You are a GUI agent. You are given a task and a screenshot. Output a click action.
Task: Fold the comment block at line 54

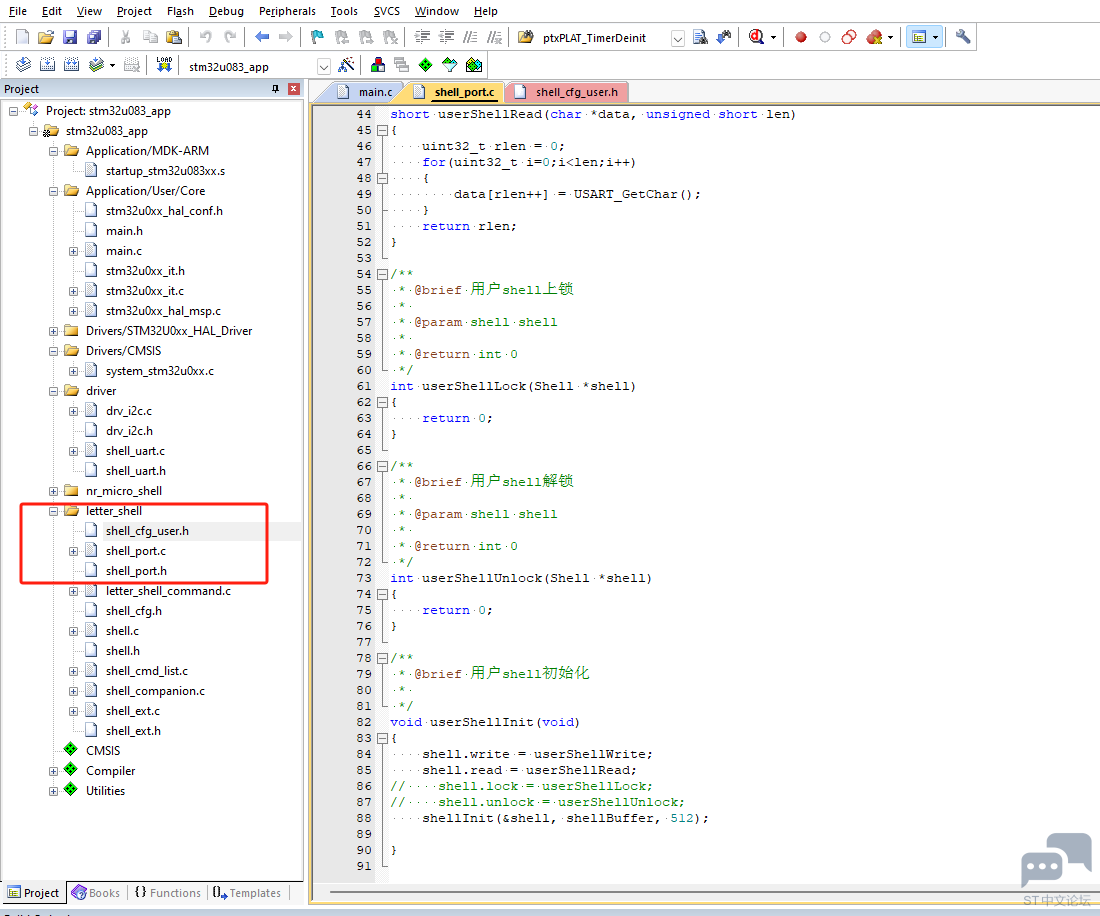tap(382, 274)
